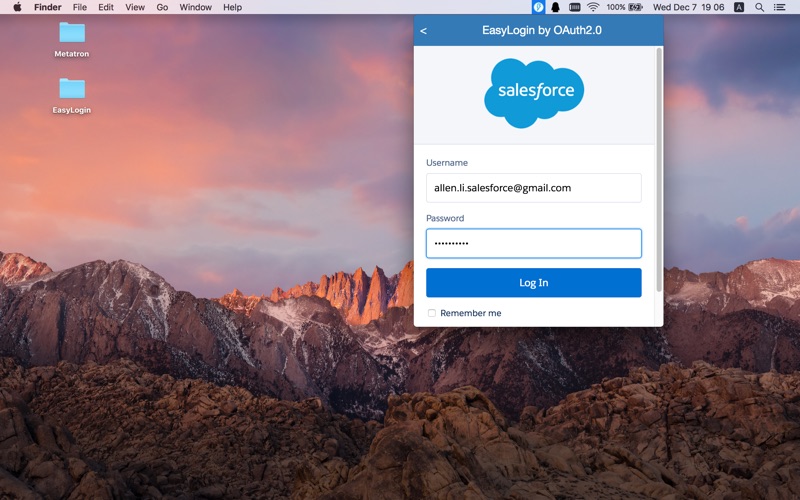Select the Metatron folder on desktop
800x500 pixels.
pos(72,39)
